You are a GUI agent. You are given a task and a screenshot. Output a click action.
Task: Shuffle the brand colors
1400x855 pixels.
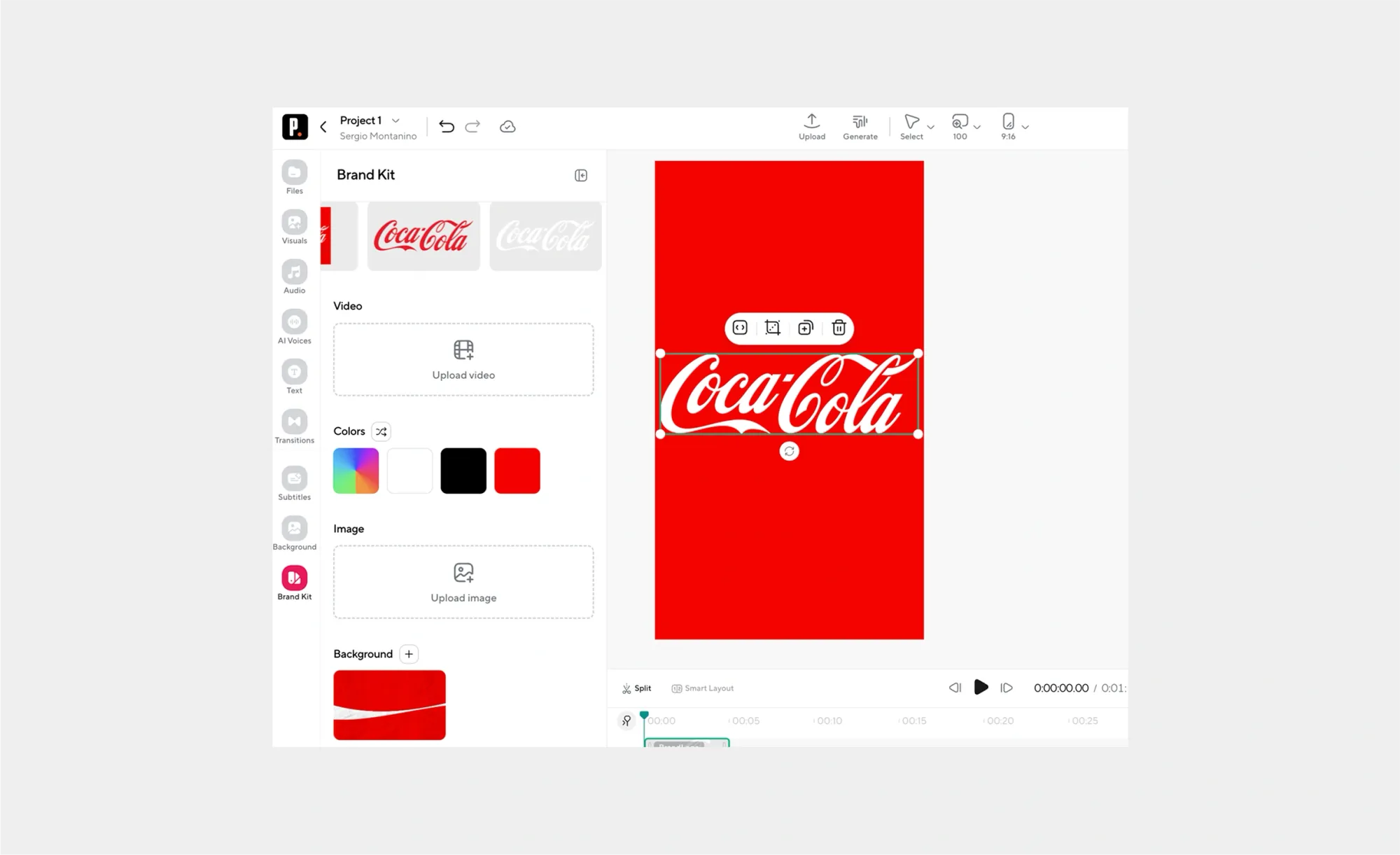click(381, 431)
